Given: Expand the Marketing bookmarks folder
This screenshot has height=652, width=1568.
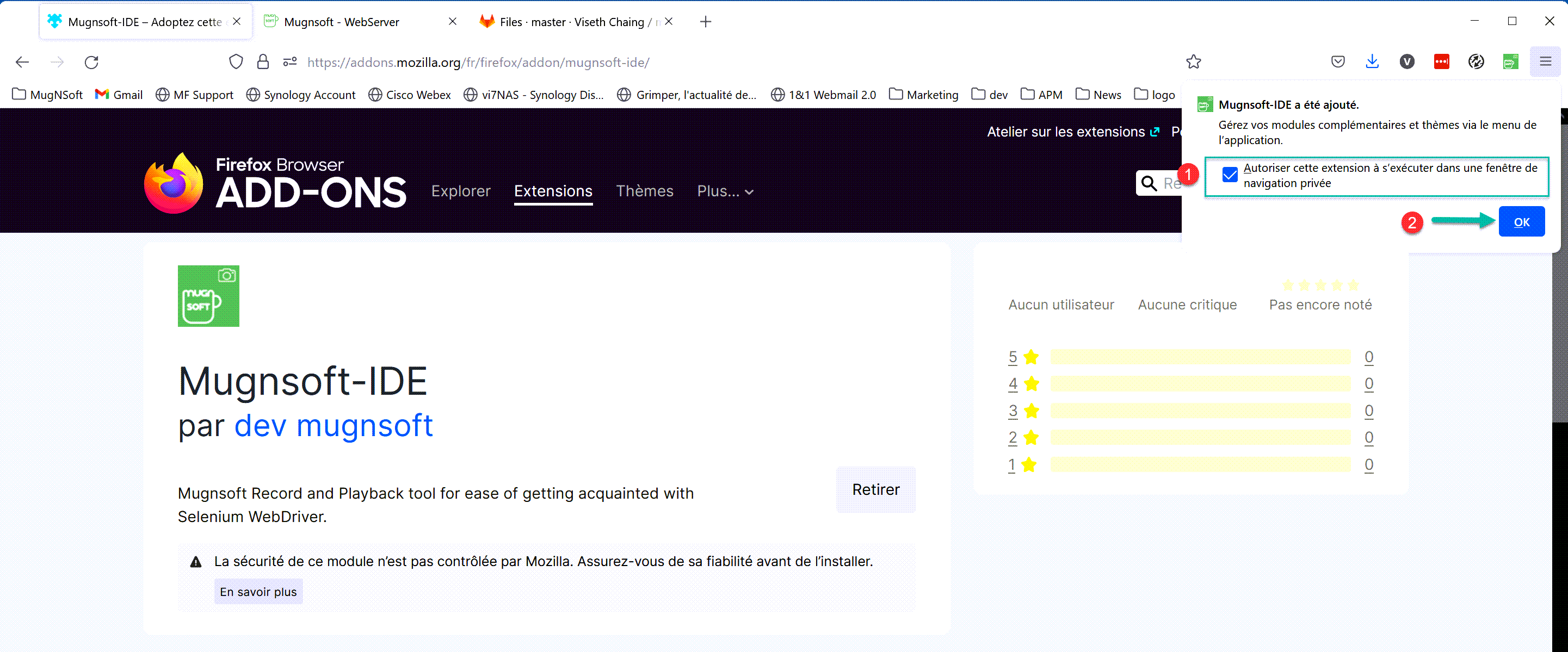Looking at the screenshot, I should coord(923,95).
